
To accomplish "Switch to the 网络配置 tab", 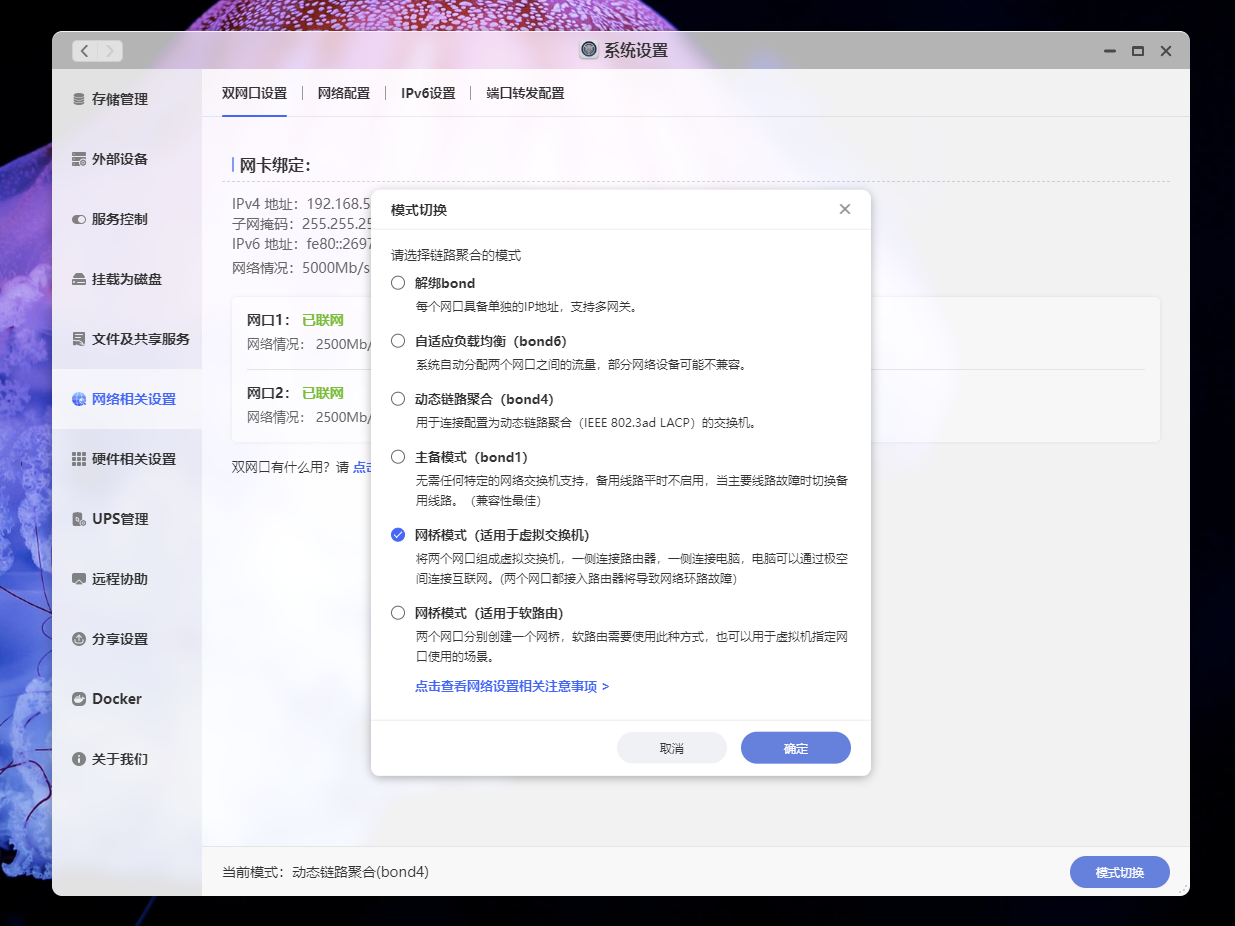I will pyautogui.click(x=343, y=92).
